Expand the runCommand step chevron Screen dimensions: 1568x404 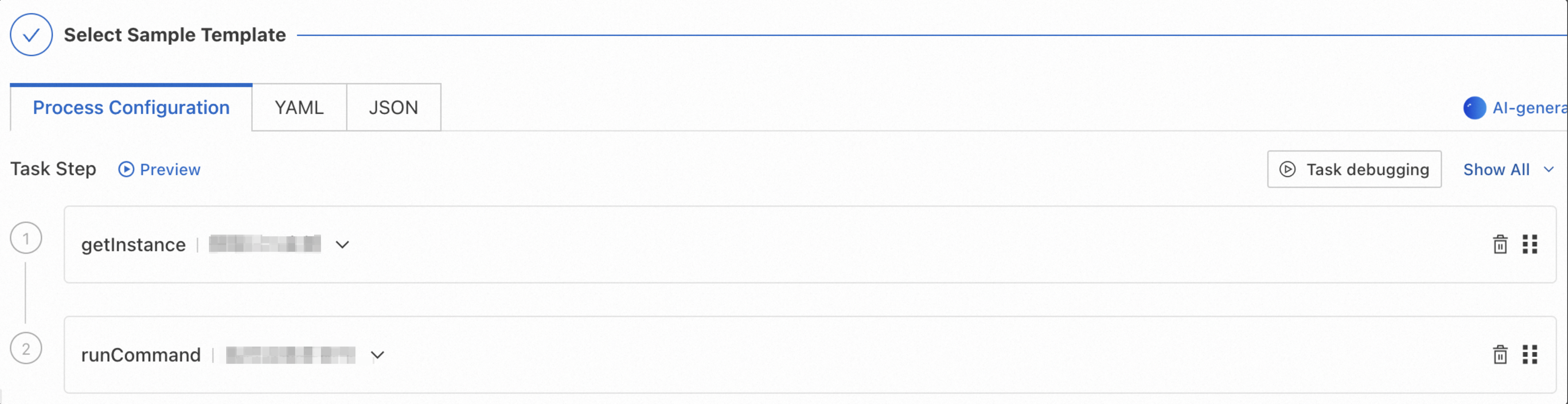[377, 355]
